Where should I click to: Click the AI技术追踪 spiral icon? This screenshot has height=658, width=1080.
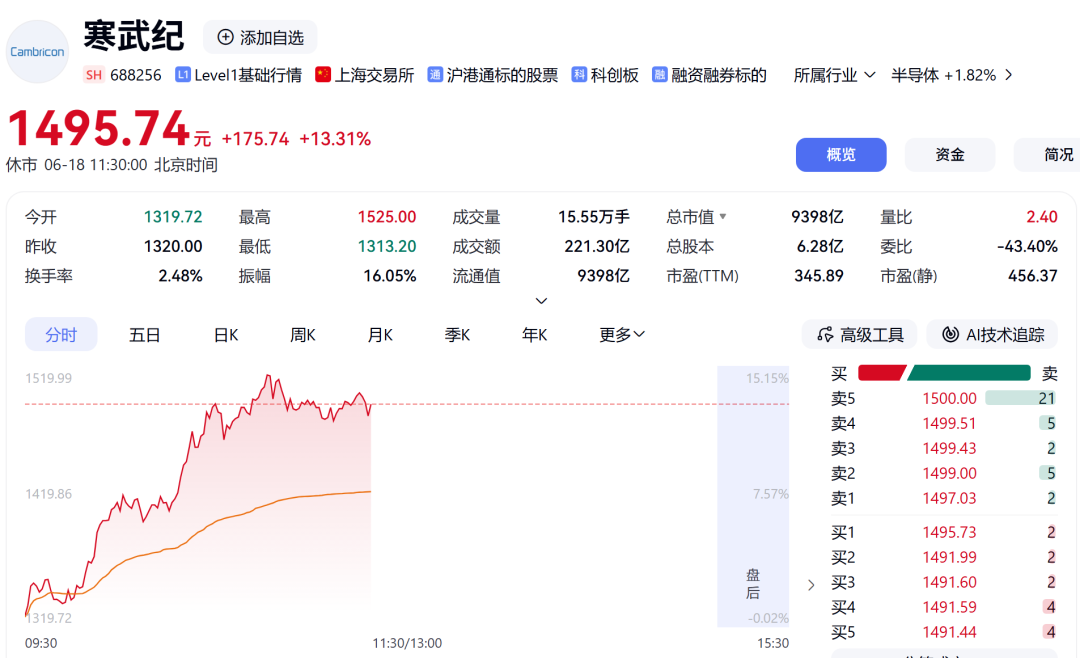[x=951, y=334]
